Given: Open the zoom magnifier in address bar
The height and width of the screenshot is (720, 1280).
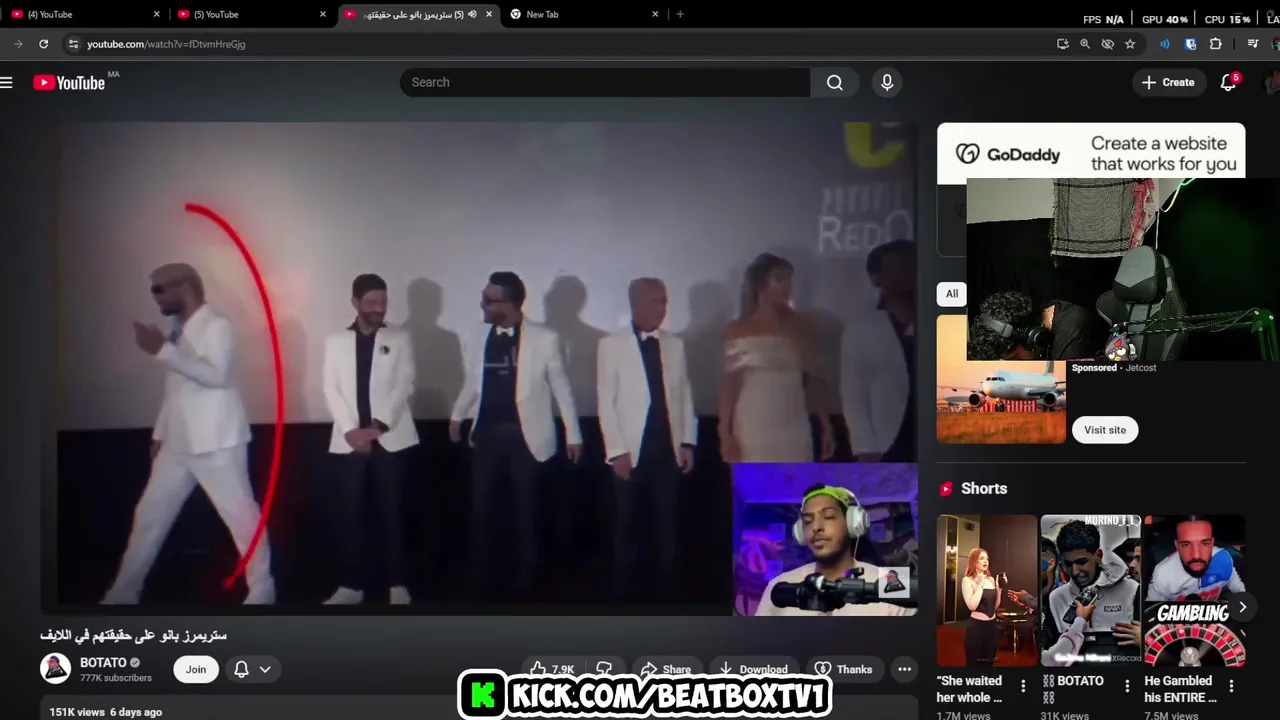Looking at the screenshot, I should [1085, 44].
